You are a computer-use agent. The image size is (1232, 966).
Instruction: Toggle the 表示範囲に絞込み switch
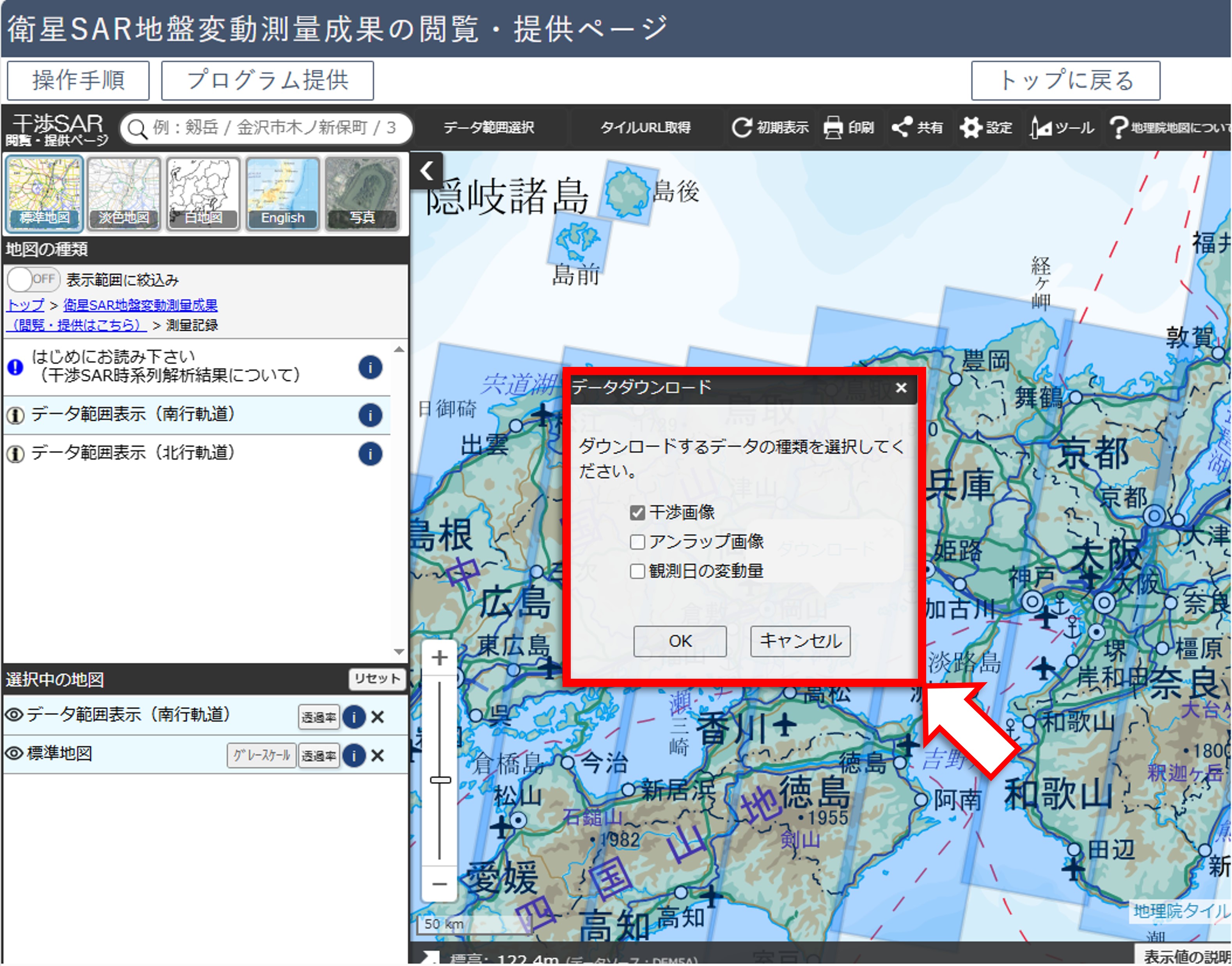coord(34,279)
